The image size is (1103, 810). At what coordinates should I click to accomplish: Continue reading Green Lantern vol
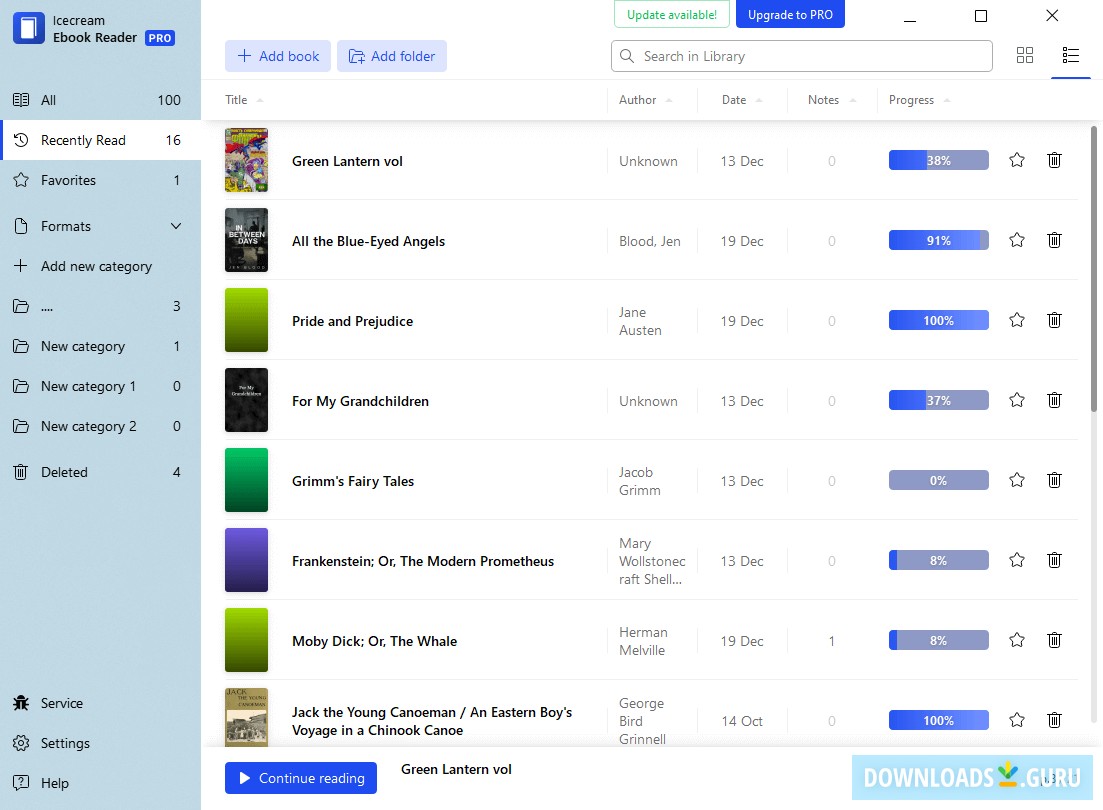300,778
